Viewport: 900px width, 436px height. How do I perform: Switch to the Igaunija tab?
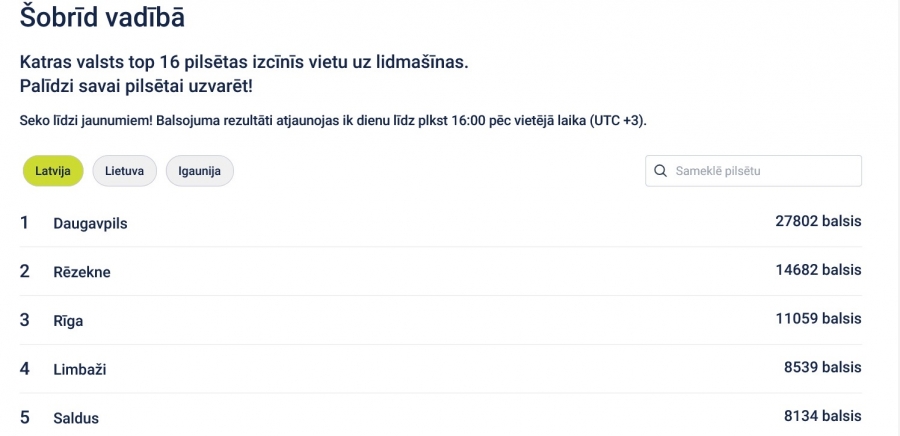click(x=200, y=171)
